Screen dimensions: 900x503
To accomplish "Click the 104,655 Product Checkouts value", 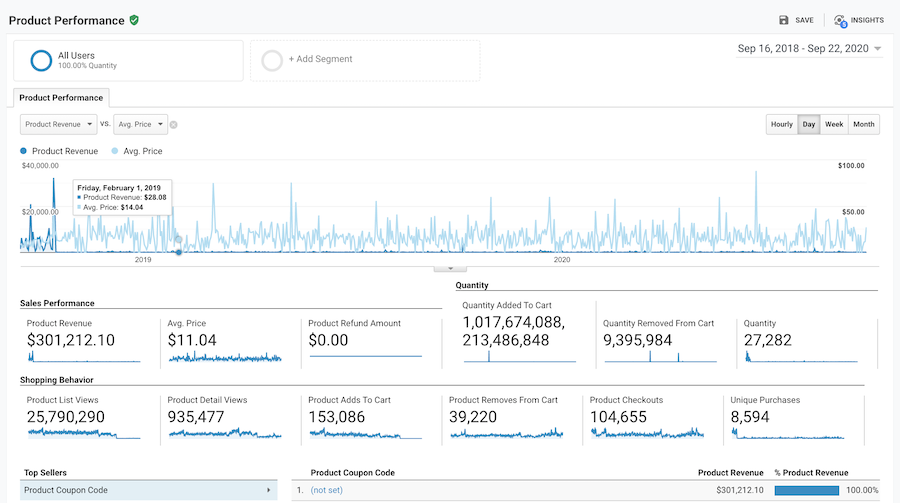I will click(618, 417).
